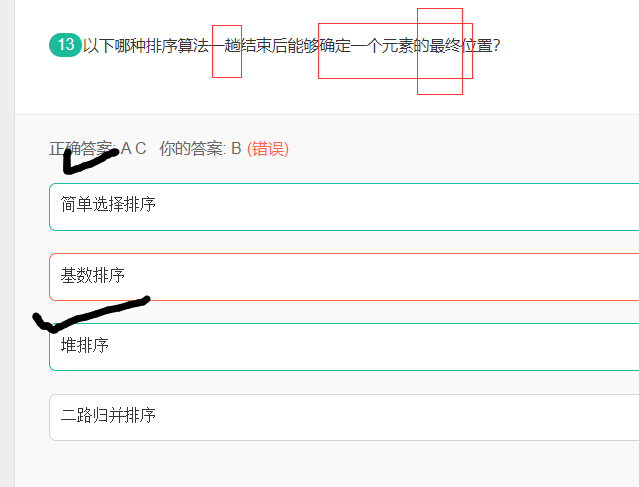Click the word 最终 inside the tall red box

pyautogui.click(x=445, y=46)
